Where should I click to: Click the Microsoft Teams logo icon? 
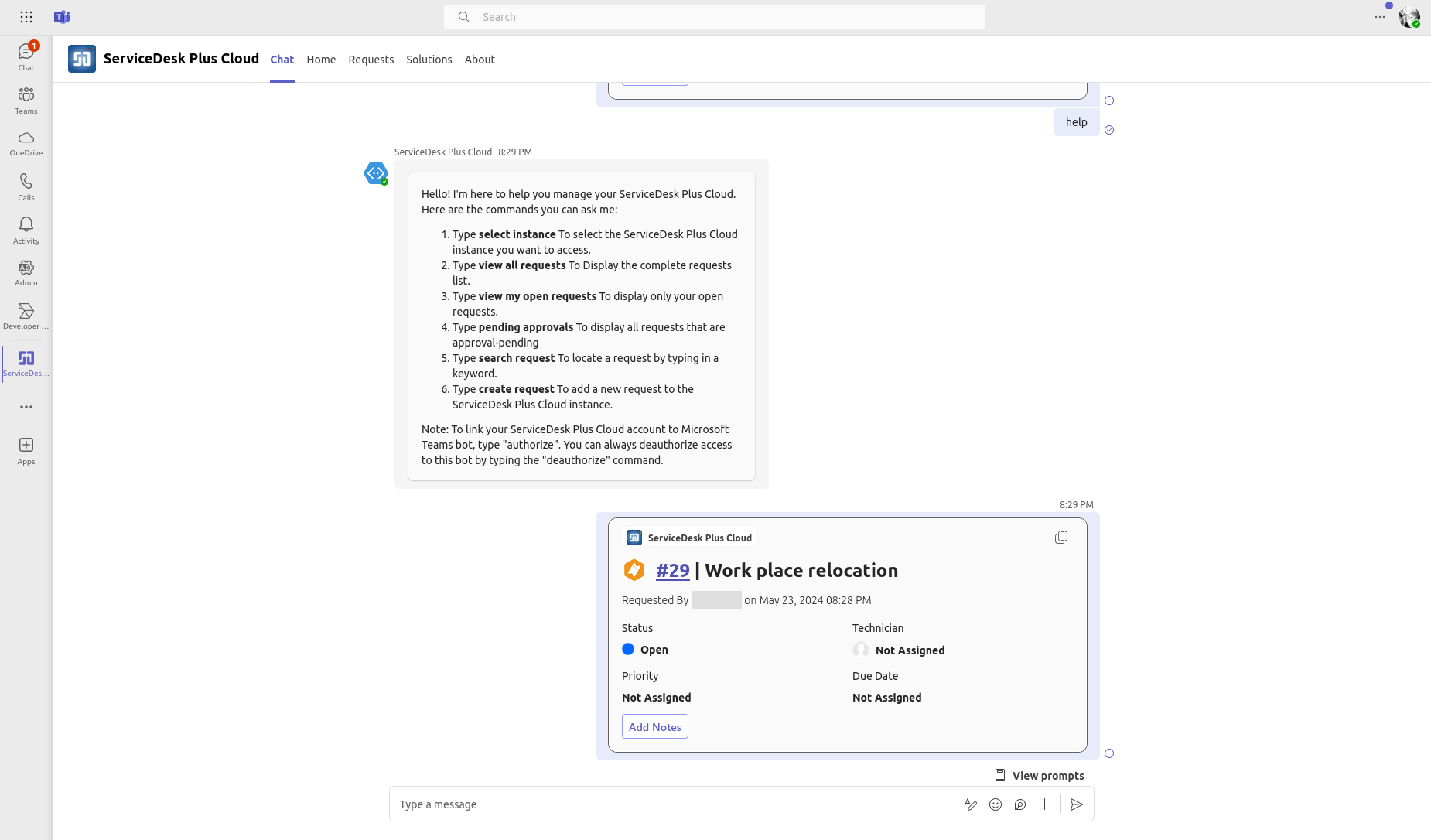62,17
